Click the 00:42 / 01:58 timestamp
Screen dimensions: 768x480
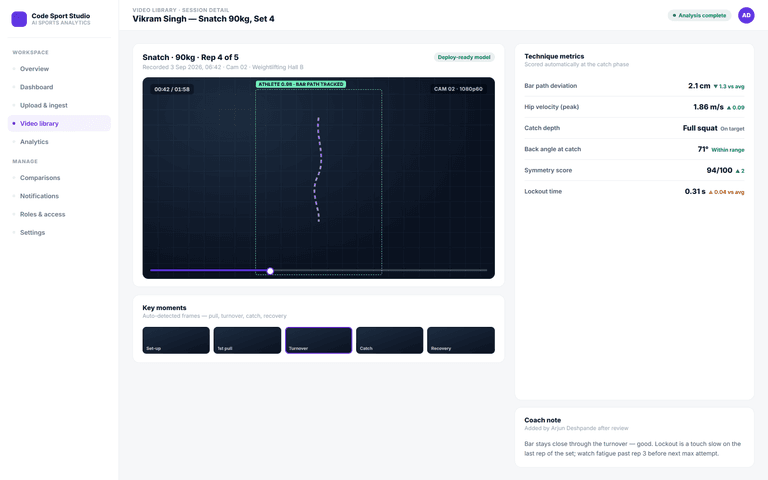coord(172,89)
